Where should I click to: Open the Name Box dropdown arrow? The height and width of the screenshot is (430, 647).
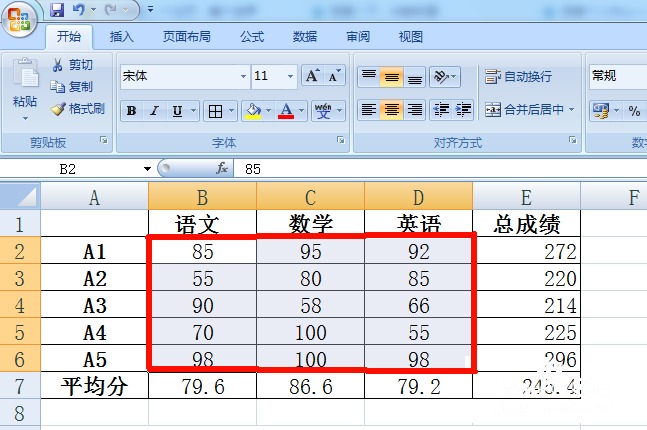click(147, 169)
